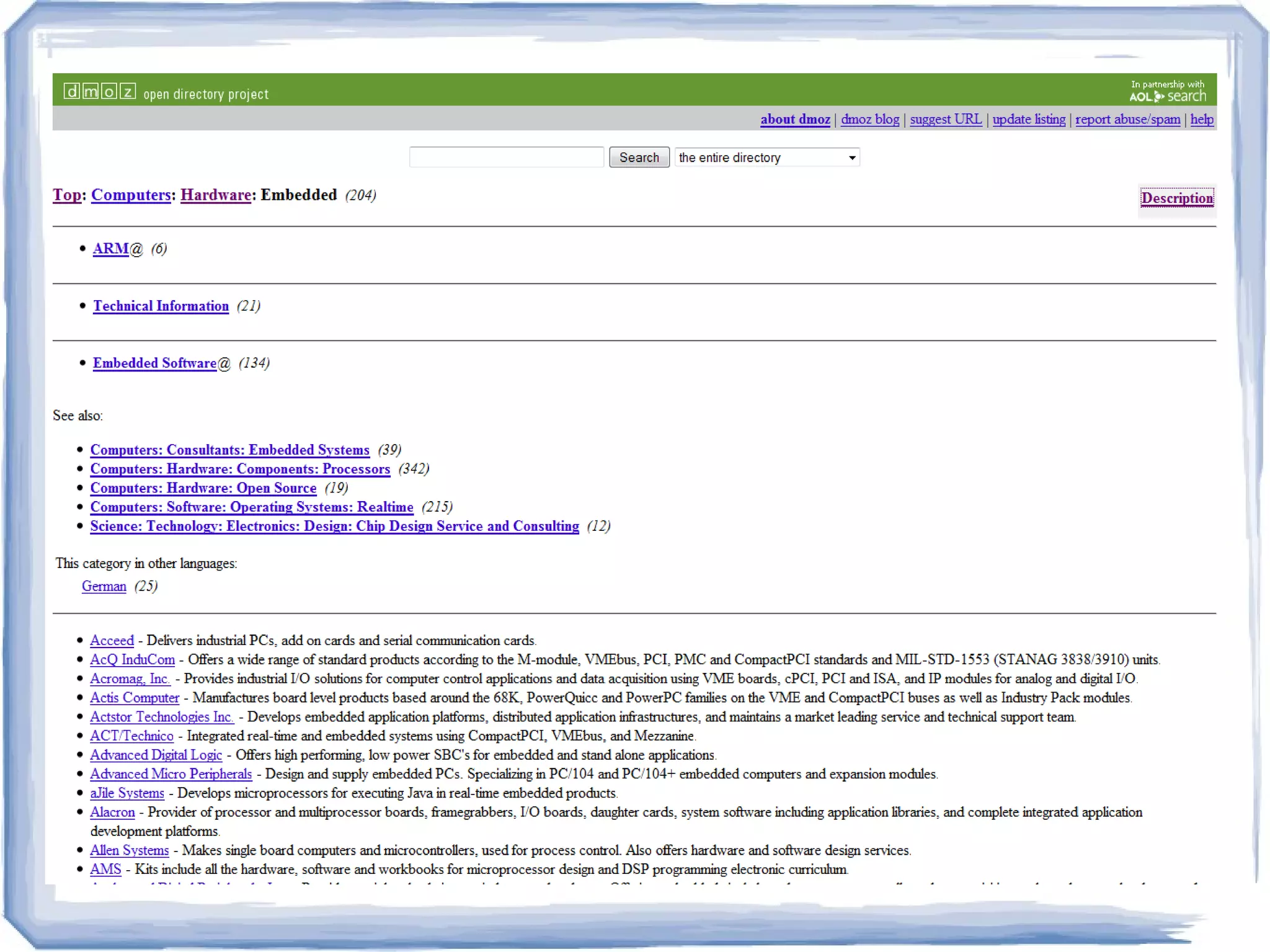Click the '(204)' category count

click(361, 195)
